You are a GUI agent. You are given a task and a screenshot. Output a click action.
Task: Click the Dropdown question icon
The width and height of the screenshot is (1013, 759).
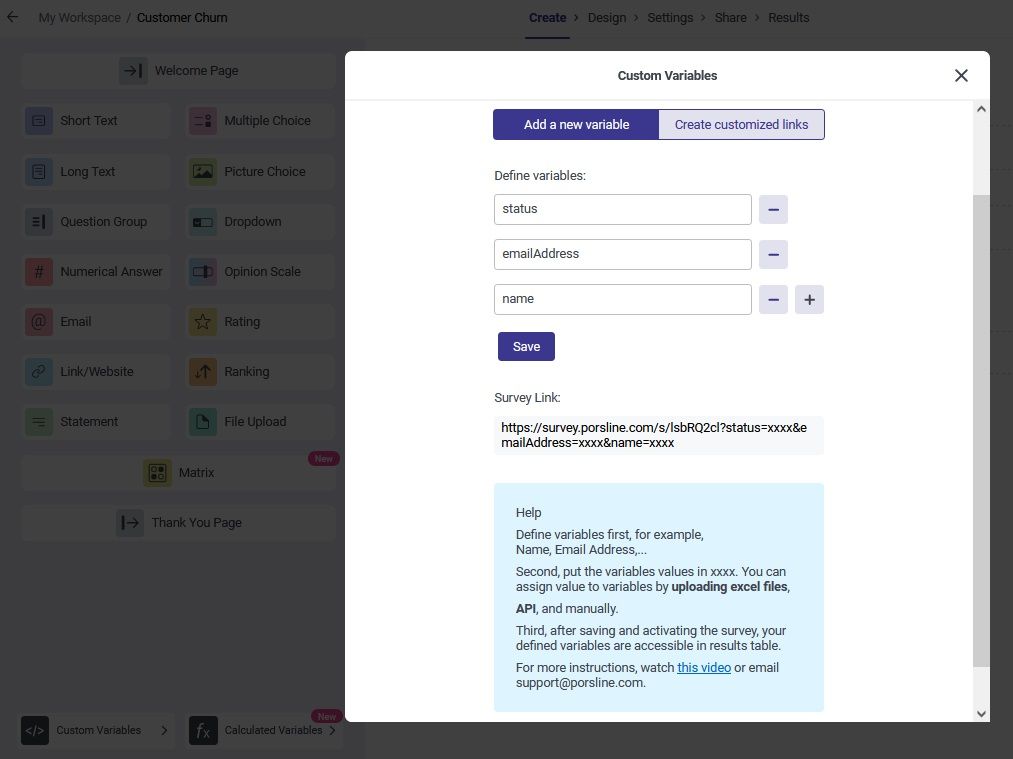(203, 222)
